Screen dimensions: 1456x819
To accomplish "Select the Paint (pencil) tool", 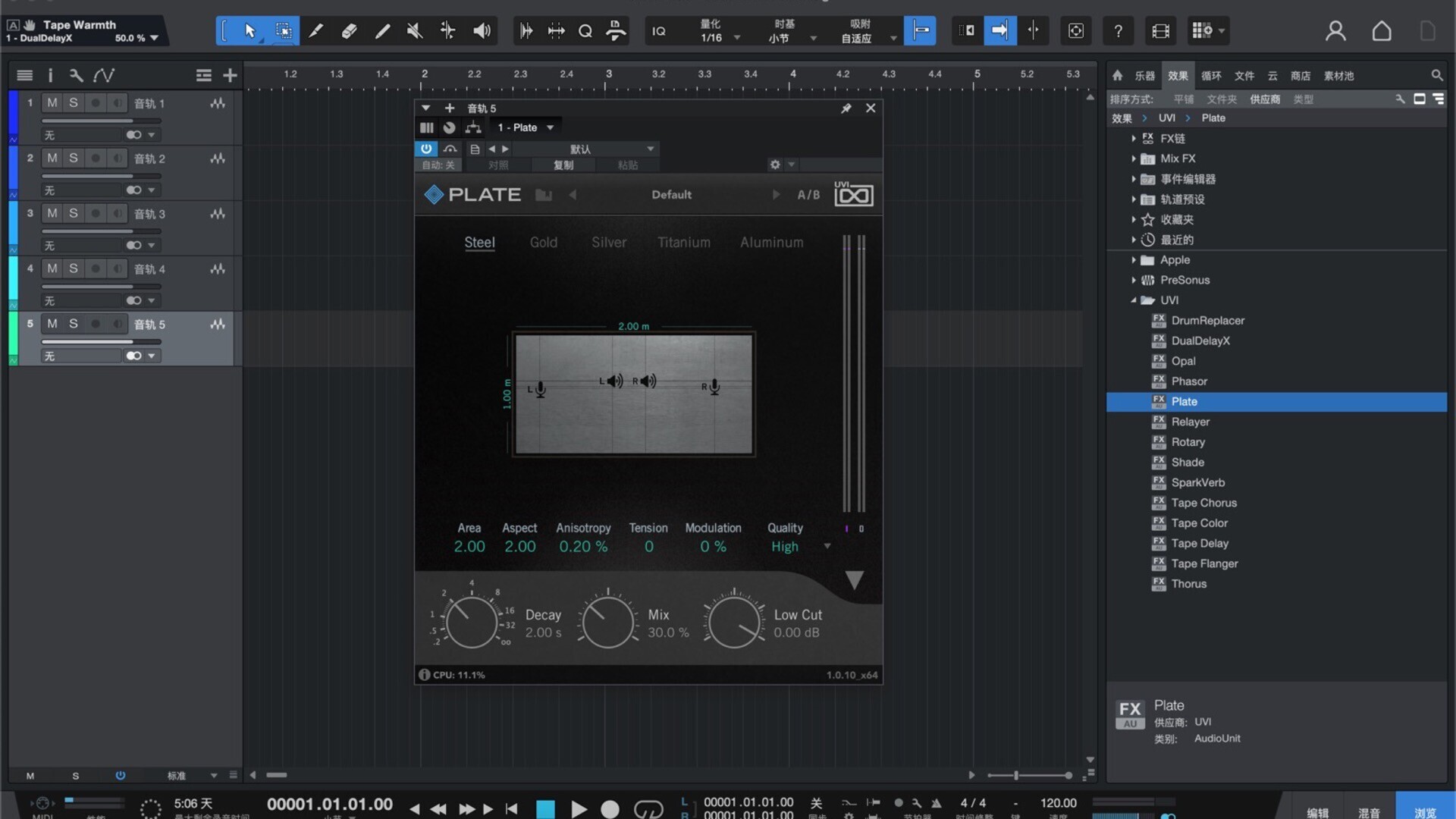I will point(382,31).
